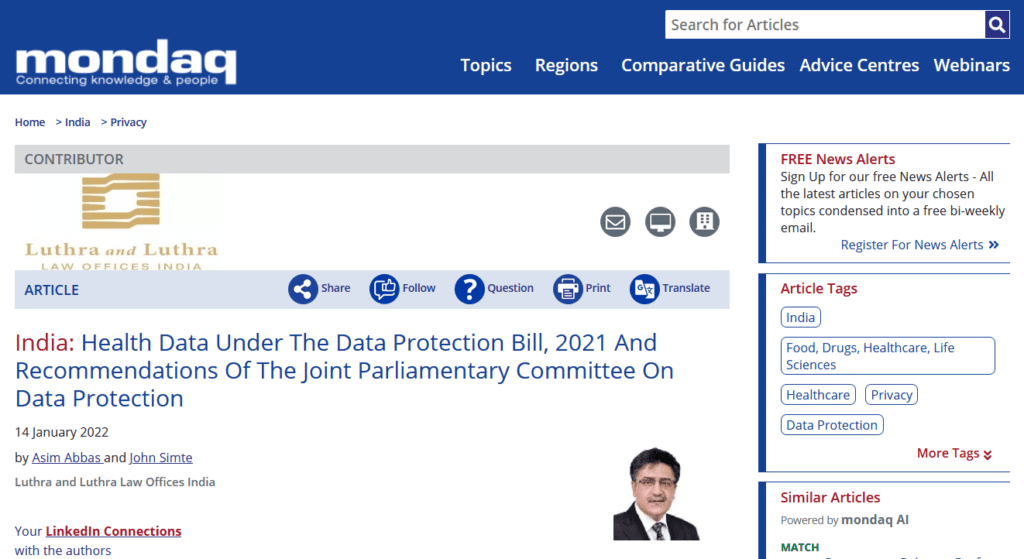Click the building firm profile icon
The height and width of the screenshot is (559, 1024).
click(704, 222)
